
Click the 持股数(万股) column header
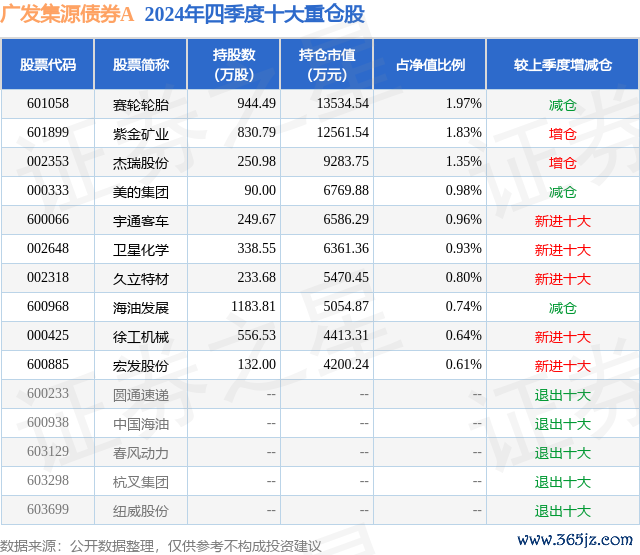[234, 64]
